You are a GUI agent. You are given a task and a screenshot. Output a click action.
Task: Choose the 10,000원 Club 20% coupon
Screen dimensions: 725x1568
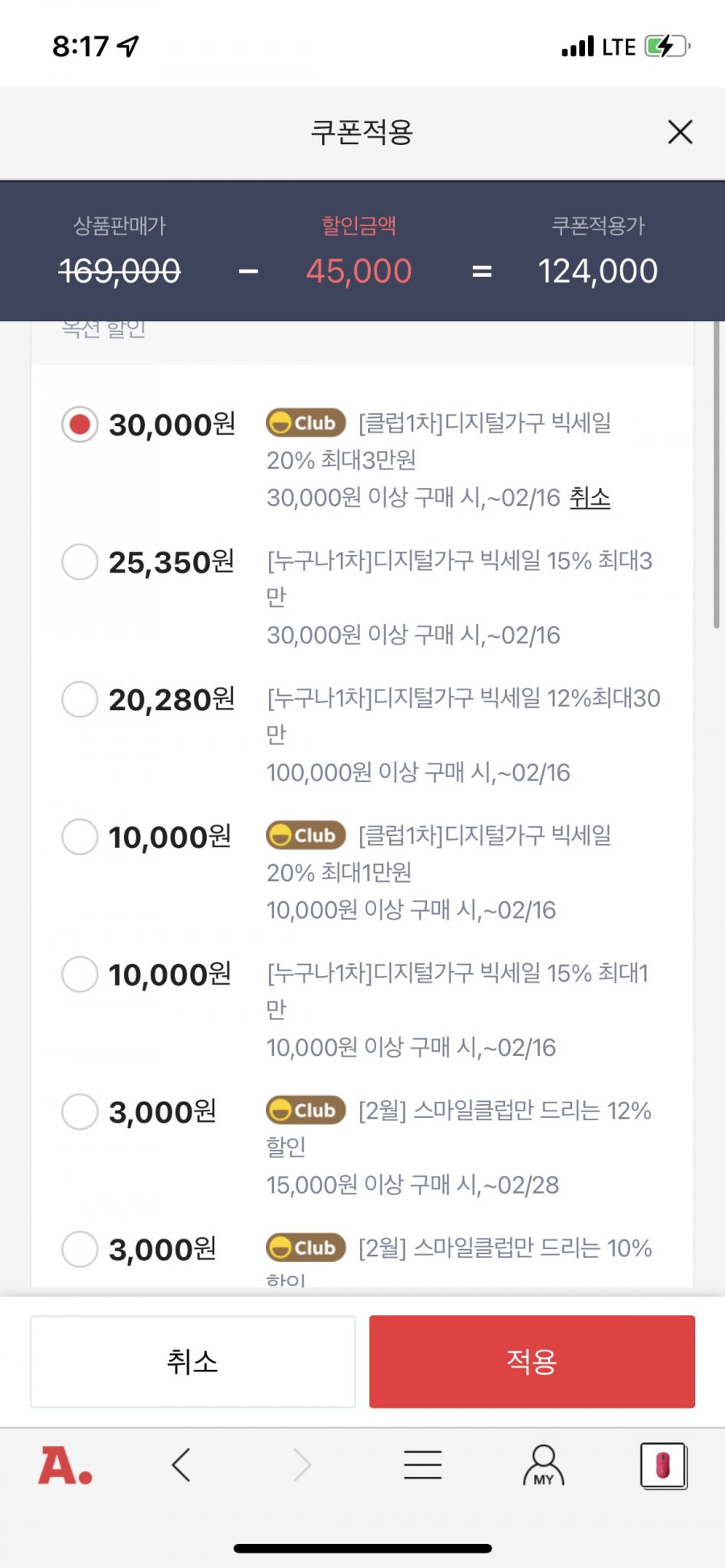coord(80,837)
